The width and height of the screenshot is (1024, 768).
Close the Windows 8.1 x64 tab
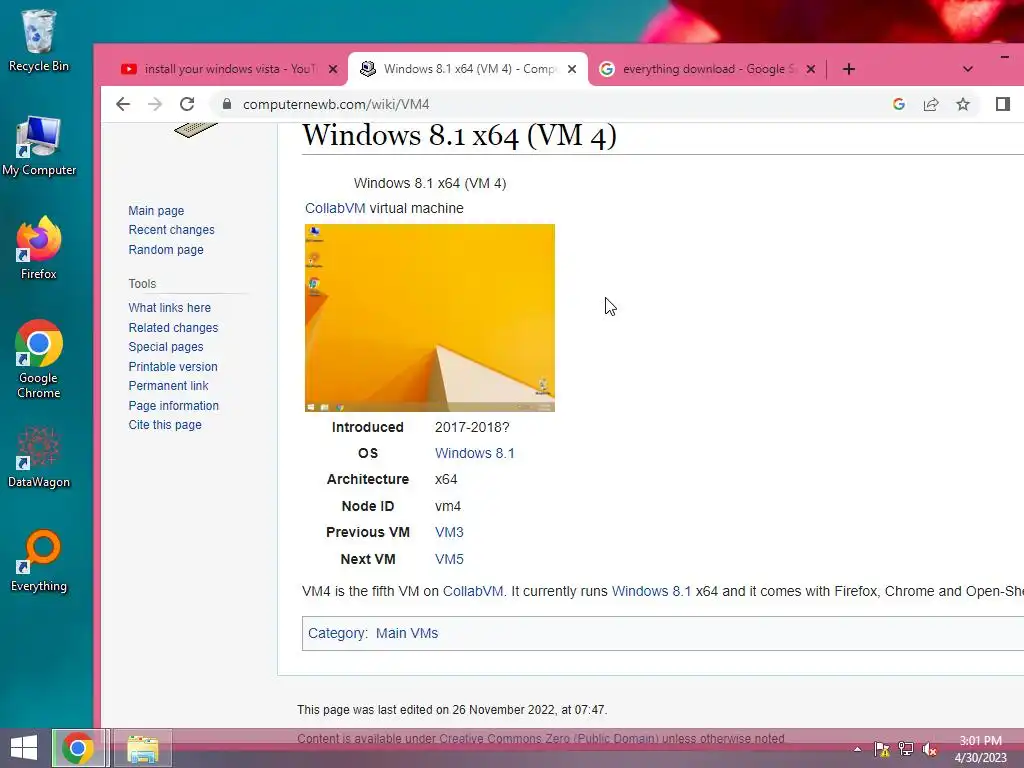[572, 69]
